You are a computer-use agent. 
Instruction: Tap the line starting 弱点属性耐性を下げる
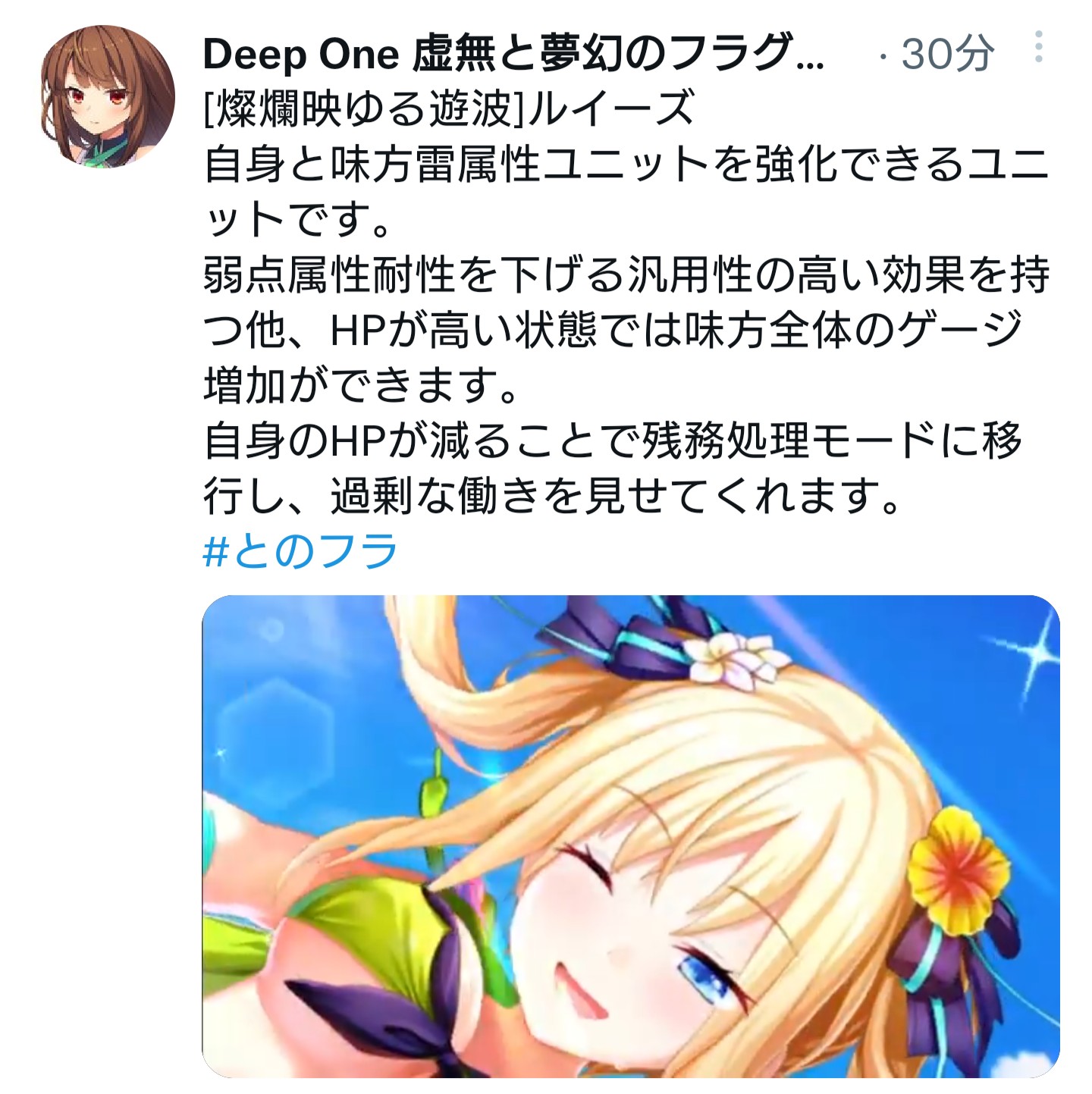click(x=626, y=274)
